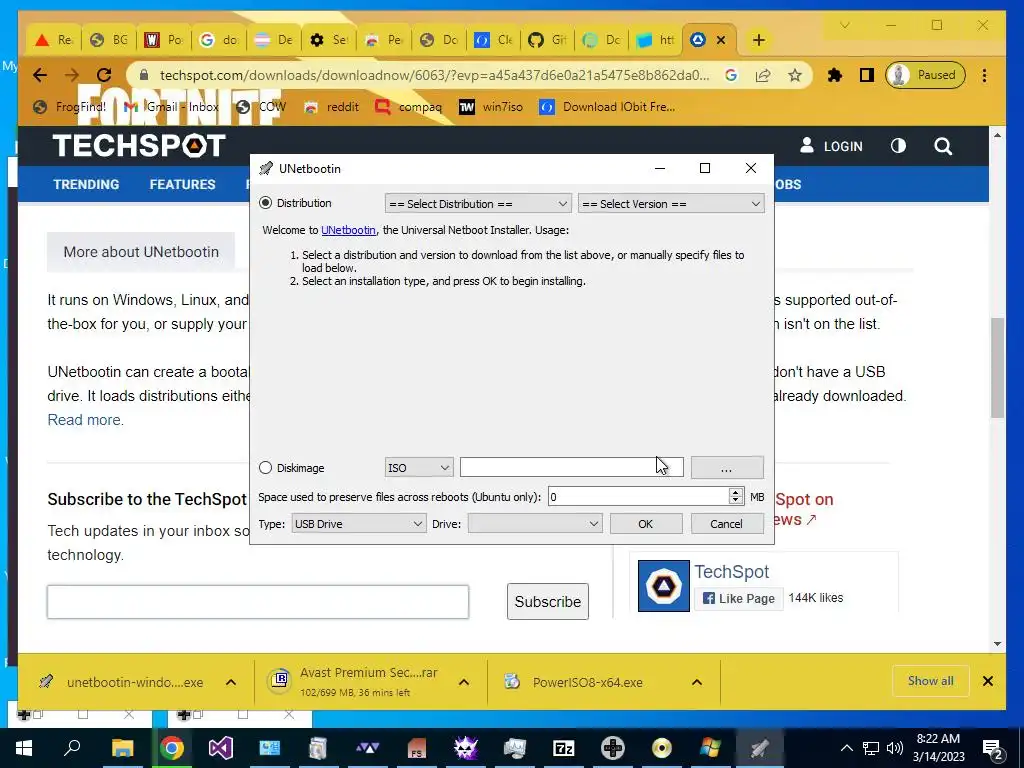Expand Avast Premium Sec....rar download options
Viewport: 1024px width, 768px height.
click(464, 682)
